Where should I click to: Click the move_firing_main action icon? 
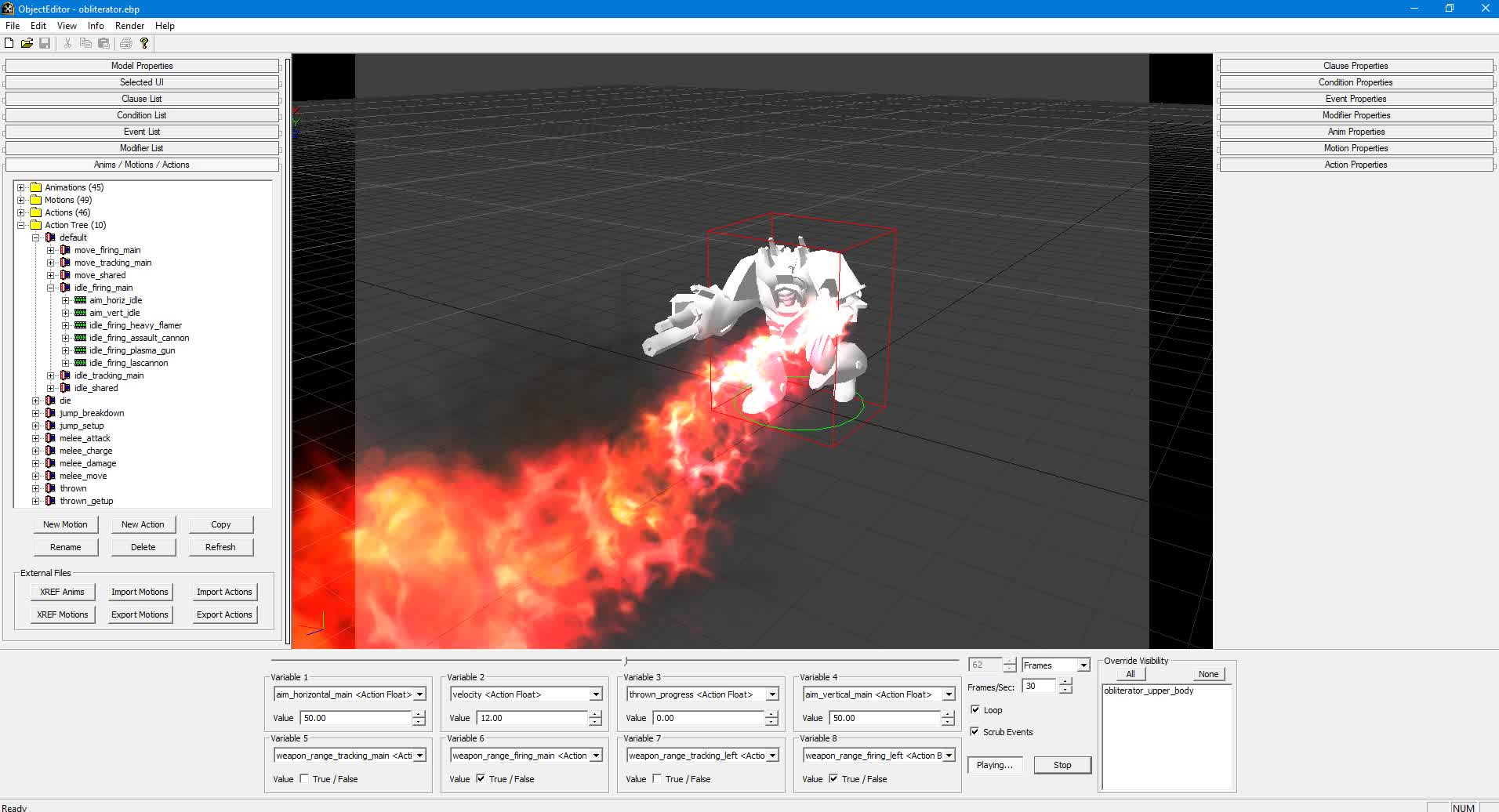click(x=65, y=250)
